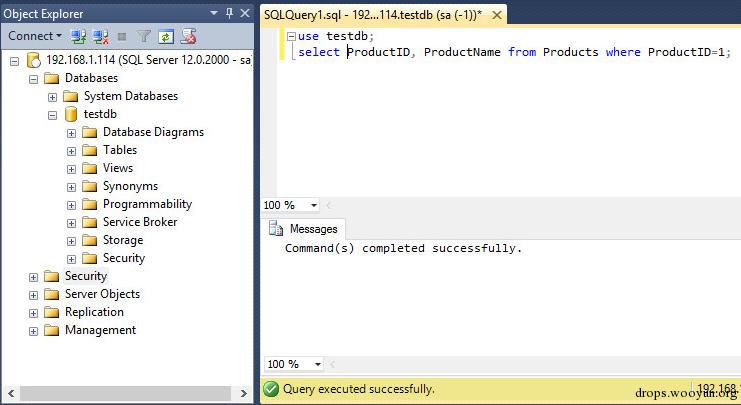The height and width of the screenshot is (405, 741).
Task: Close the SQLQuery1.sql tab
Action: pyautogui.click(x=497, y=15)
